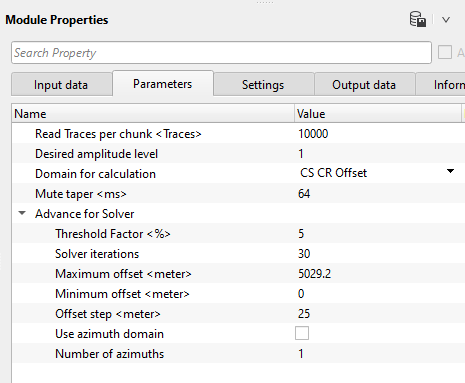This screenshot has width=465, height=383.
Task: Click the Value column header
Action: pos(378,114)
